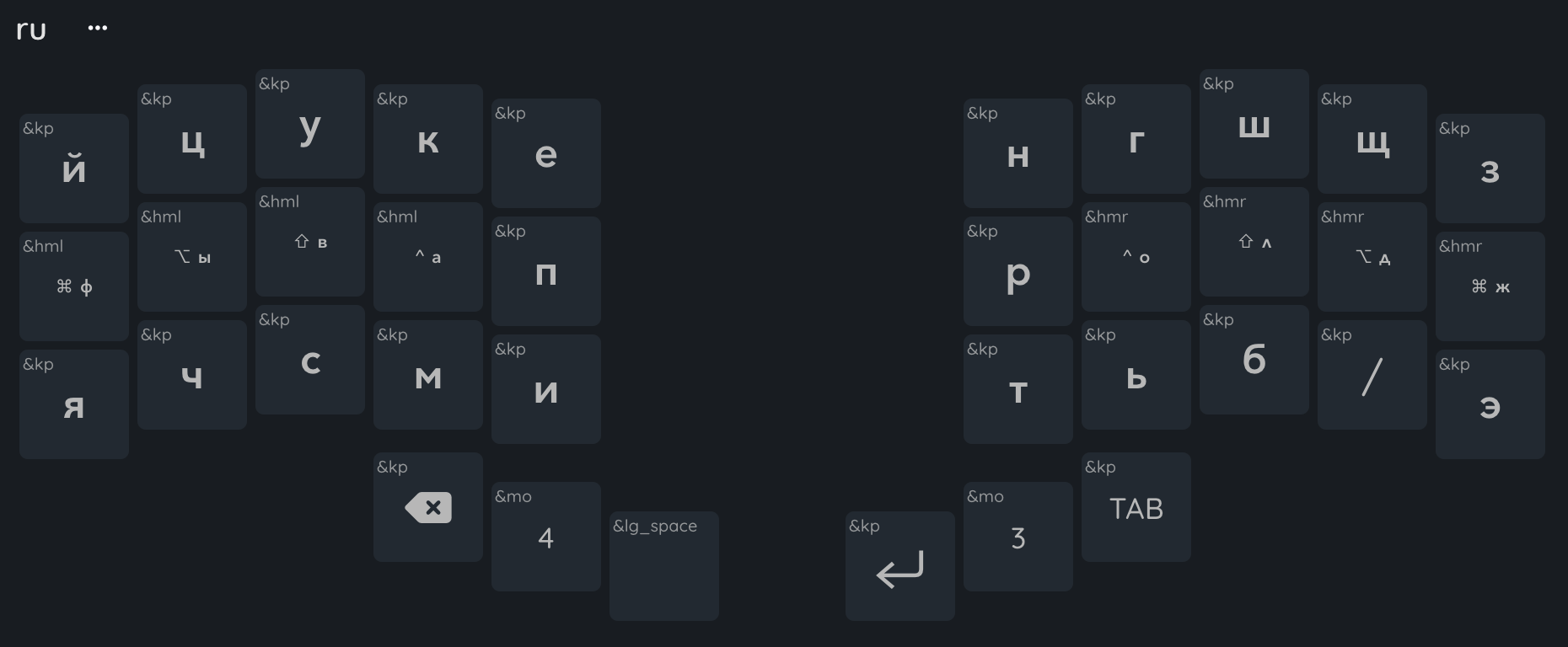Select the Option ы home-row key
This screenshot has width=1568, height=647.
(x=192, y=257)
